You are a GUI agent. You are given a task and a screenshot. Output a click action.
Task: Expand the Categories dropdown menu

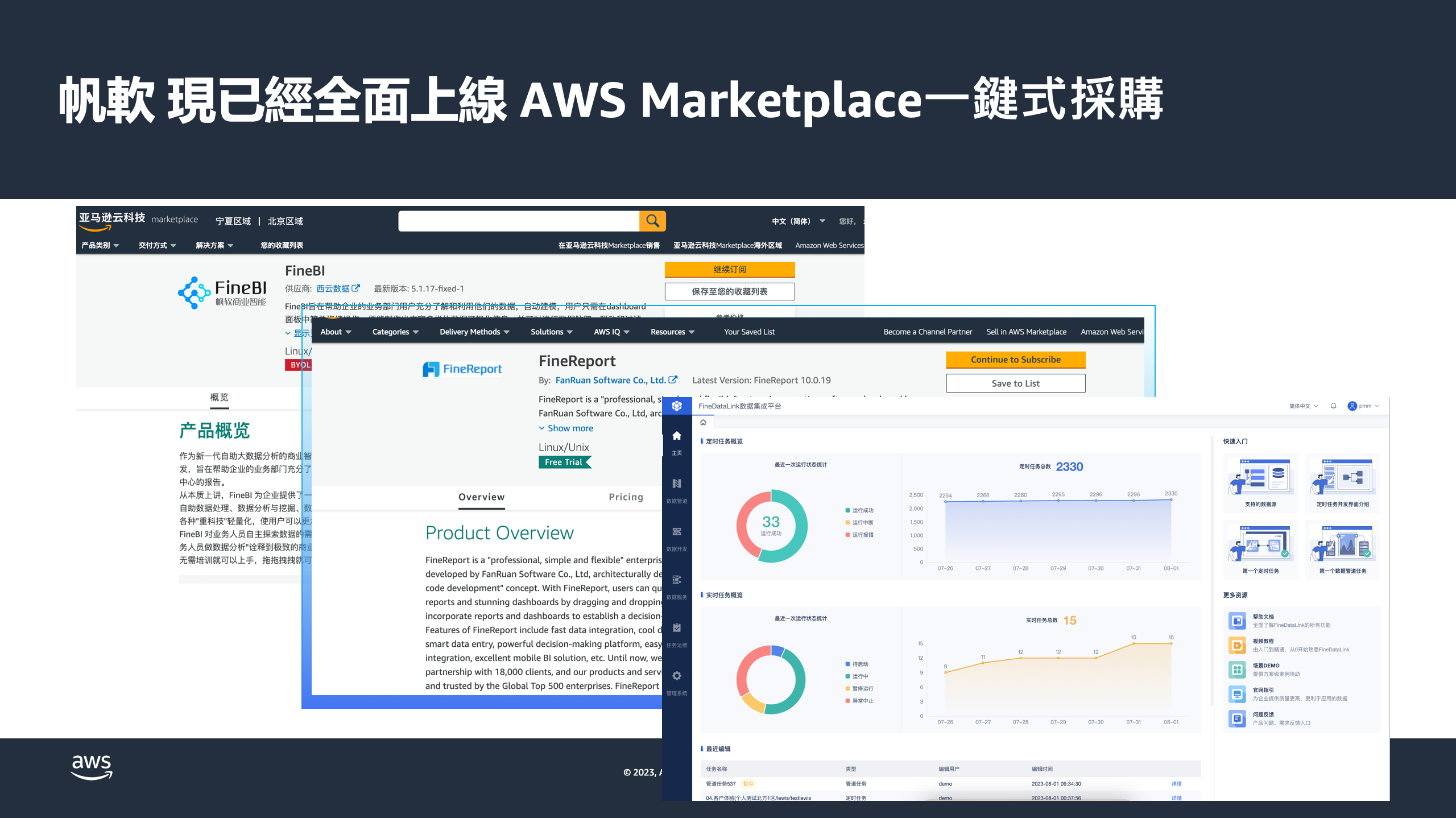coord(395,332)
